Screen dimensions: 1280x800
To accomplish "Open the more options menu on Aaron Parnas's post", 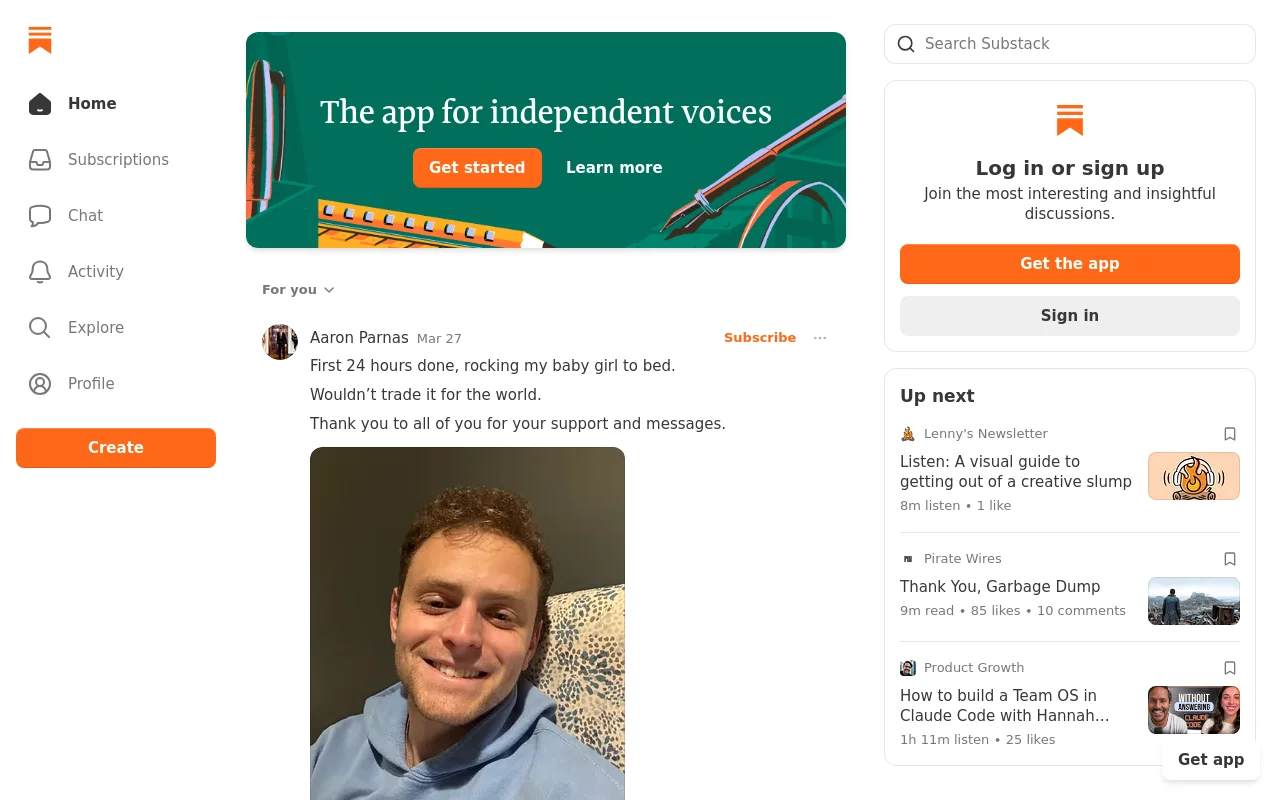I will pyautogui.click(x=820, y=338).
